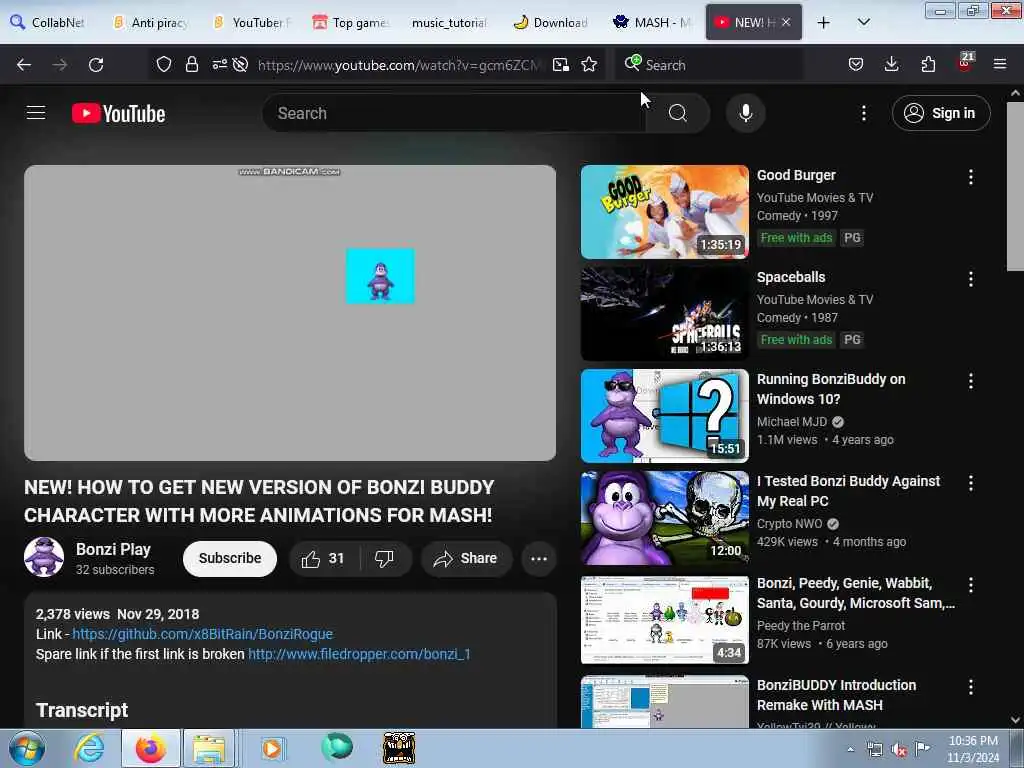Screen dimensions: 1024x768
Task: Reload the page with the refresh icon
Action: coord(96,65)
